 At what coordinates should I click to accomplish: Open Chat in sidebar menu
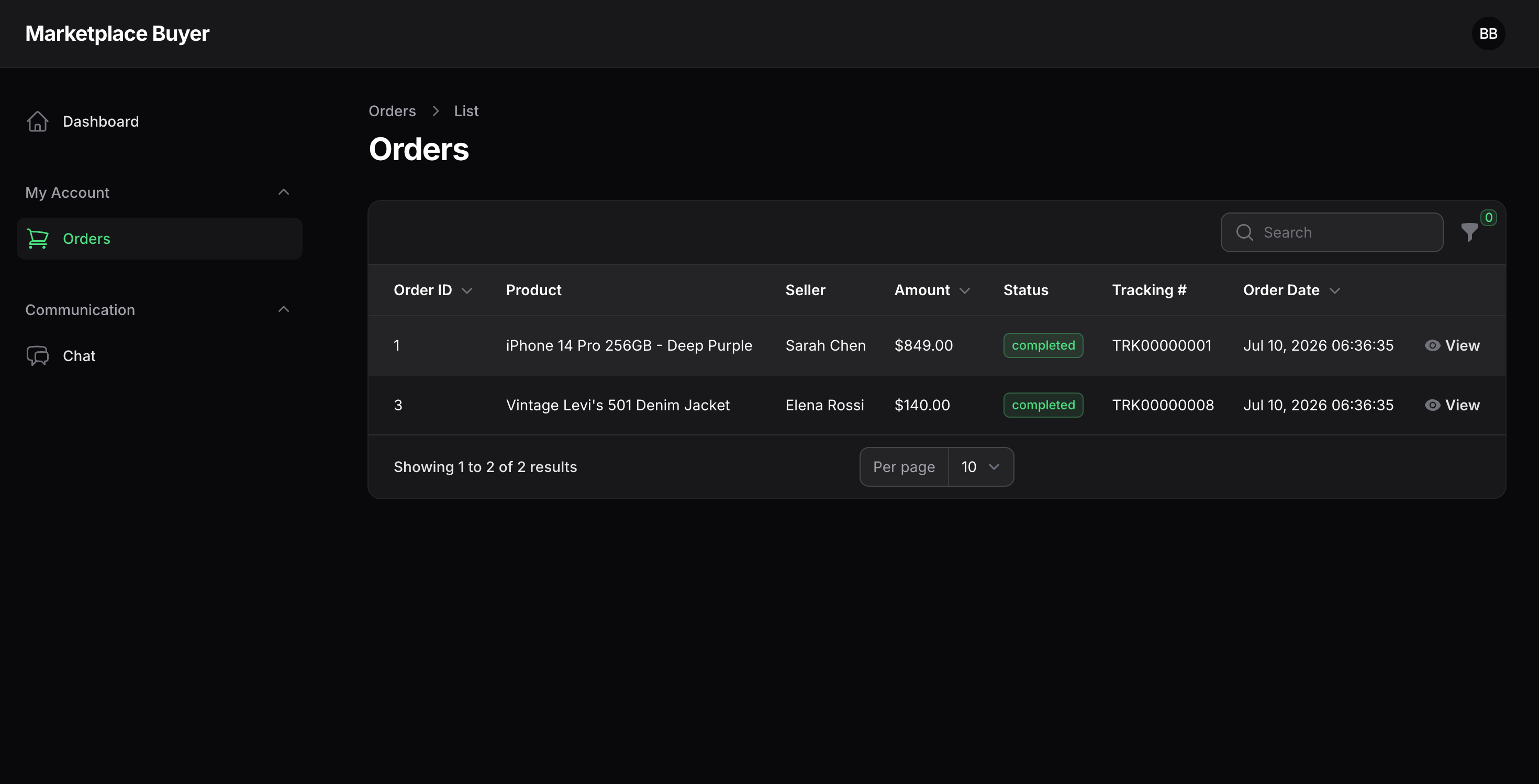tap(160, 356)
